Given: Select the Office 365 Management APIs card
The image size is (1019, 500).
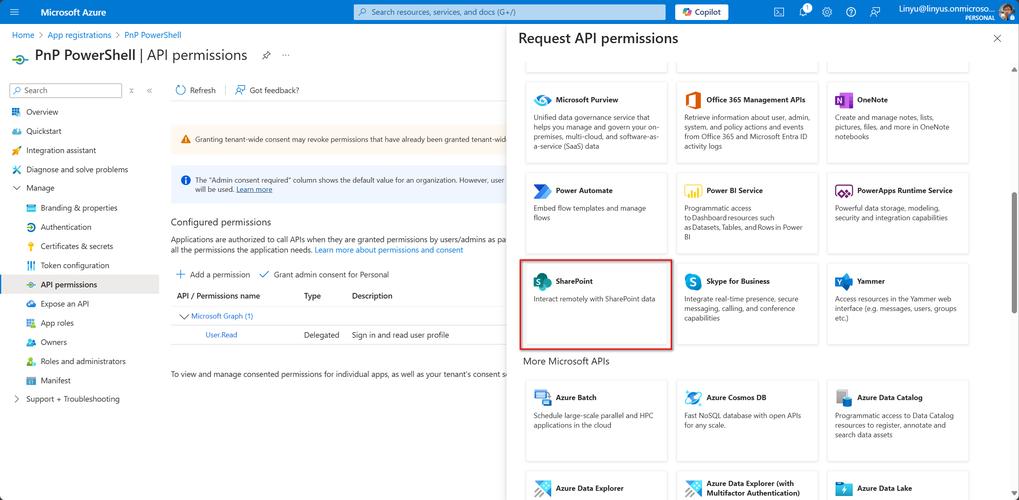Looking at the screenshot, I should click(x=746, y=122).
